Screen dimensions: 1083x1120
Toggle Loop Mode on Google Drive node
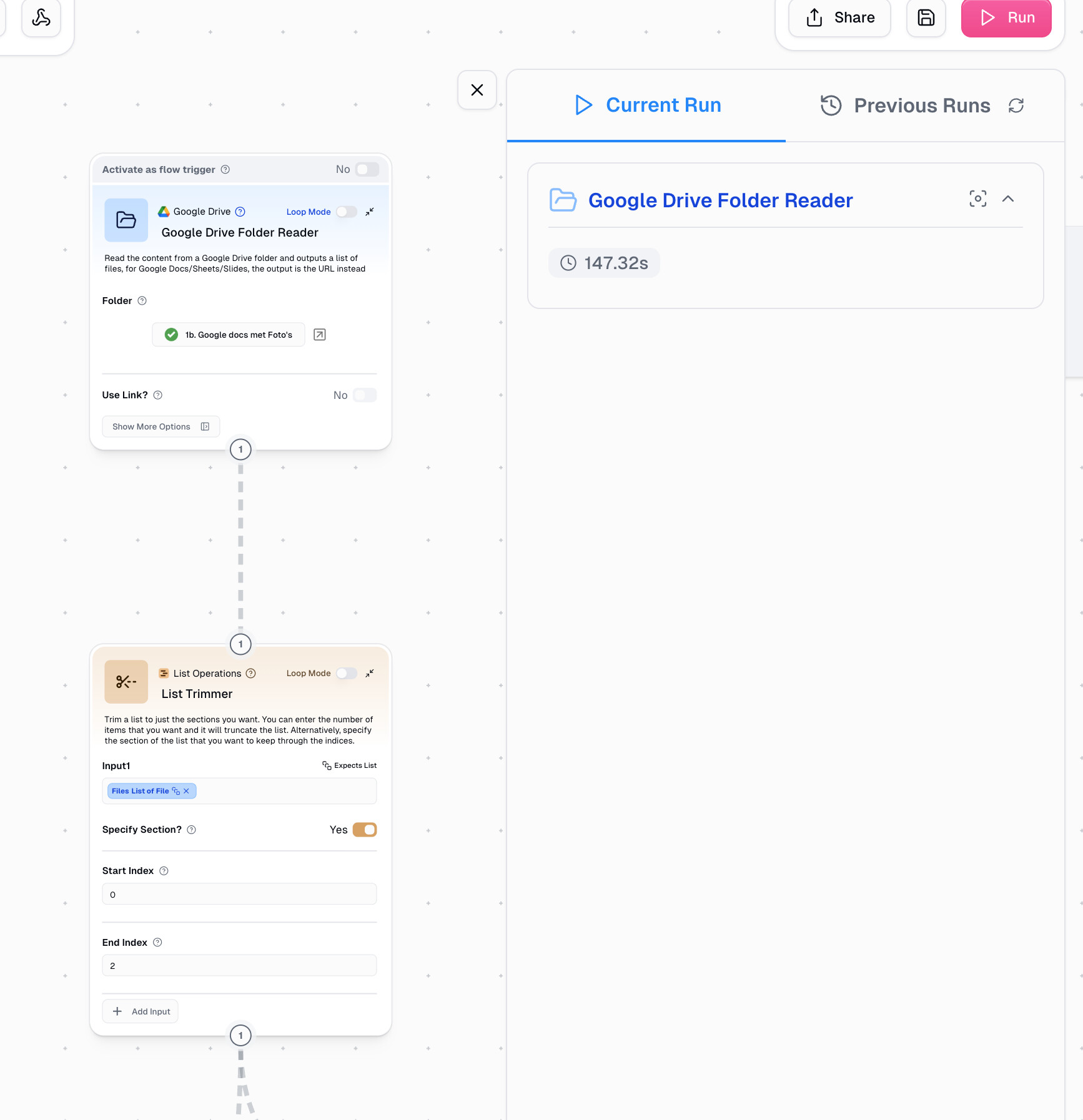[347, 212]
